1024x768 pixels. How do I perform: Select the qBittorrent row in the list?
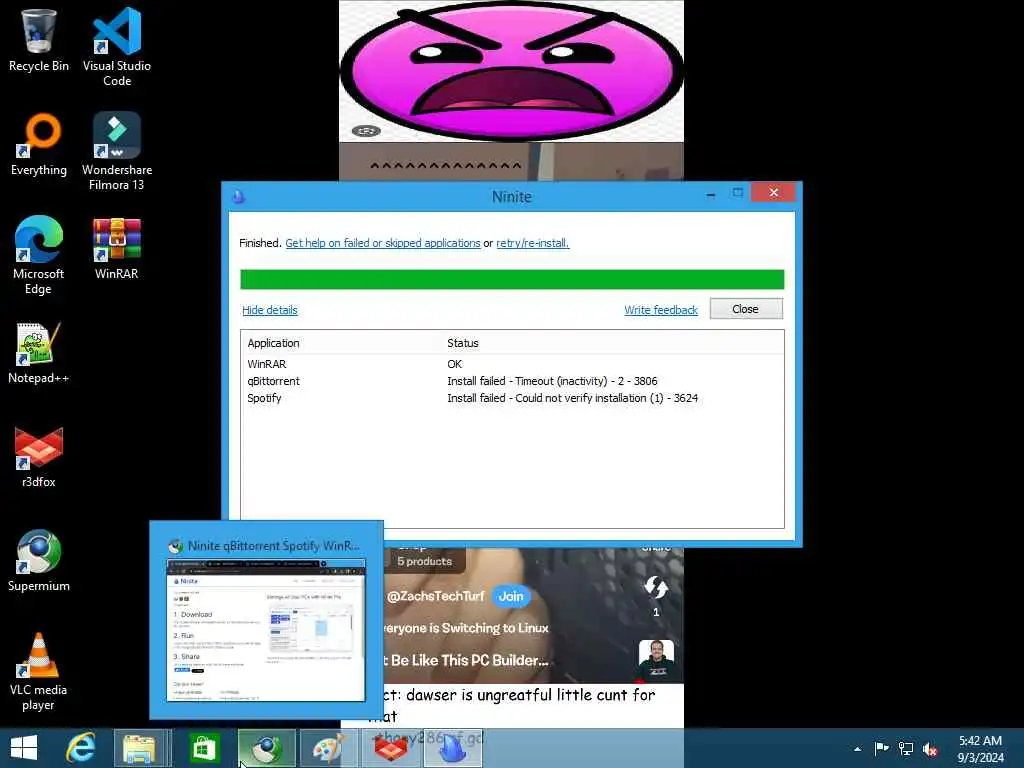pyautogui.click(x=512, y=381)
